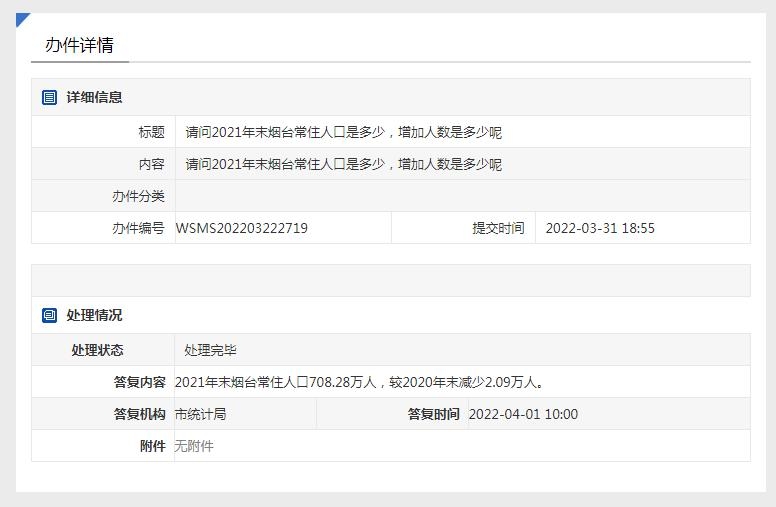Click the empty gray bar between sections
Viewport: 776px width, 507px height.
[x=390, y=280]
